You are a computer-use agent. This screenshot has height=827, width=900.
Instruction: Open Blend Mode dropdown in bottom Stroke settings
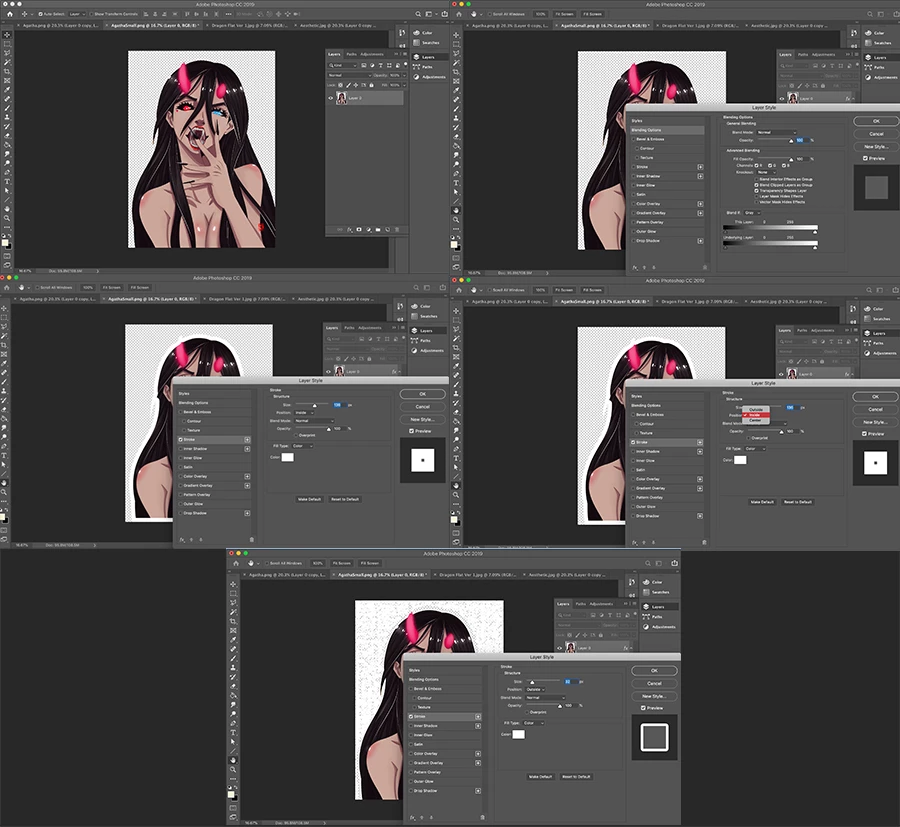pos(545,698)
